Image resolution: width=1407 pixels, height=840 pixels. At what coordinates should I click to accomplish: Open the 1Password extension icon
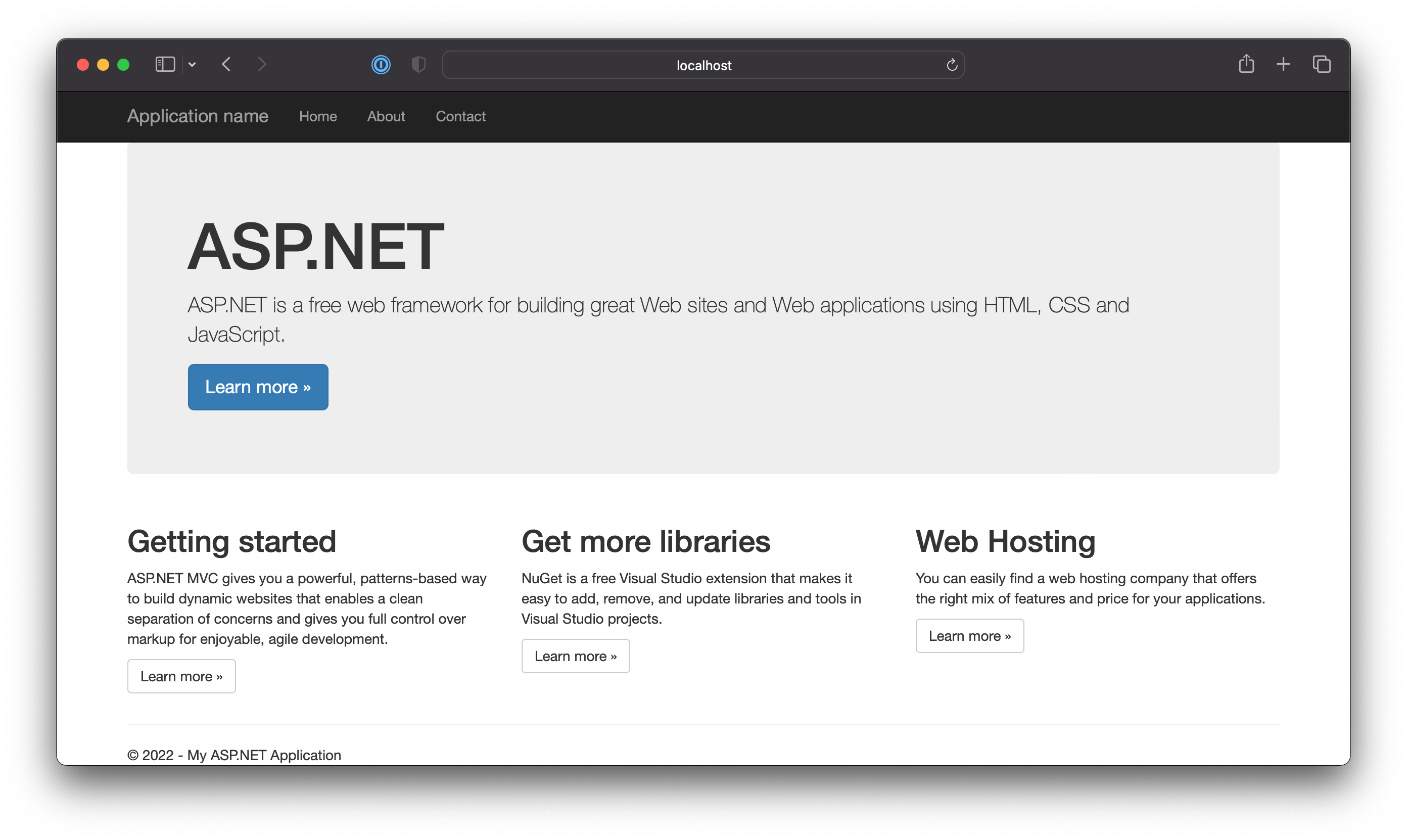(x=381, y=65)
